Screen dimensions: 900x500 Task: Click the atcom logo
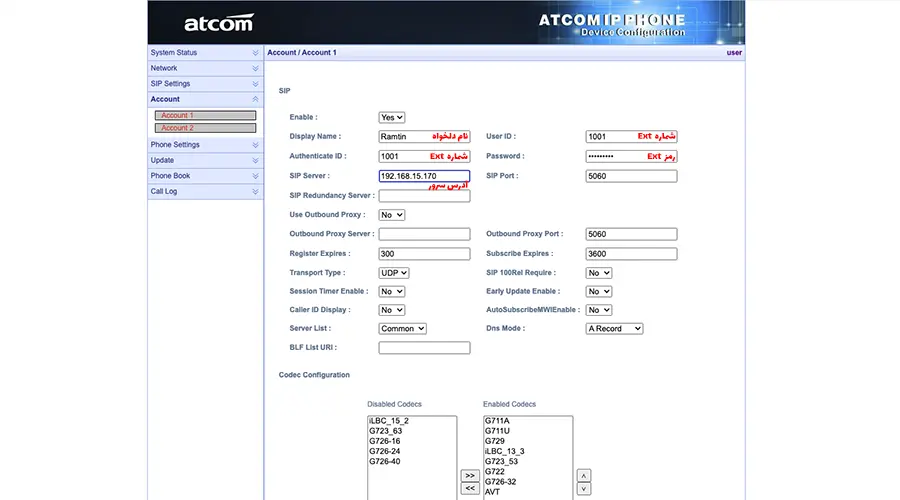point(218,23)
